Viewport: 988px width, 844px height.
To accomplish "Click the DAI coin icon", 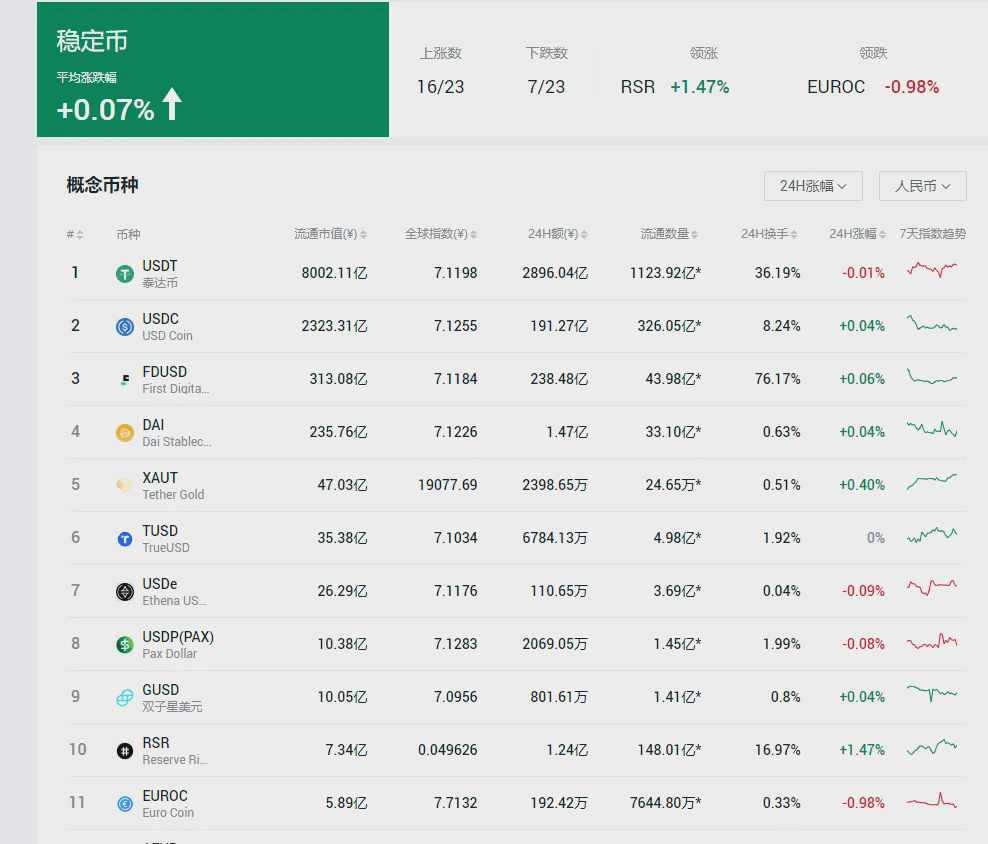I will 125,432.
